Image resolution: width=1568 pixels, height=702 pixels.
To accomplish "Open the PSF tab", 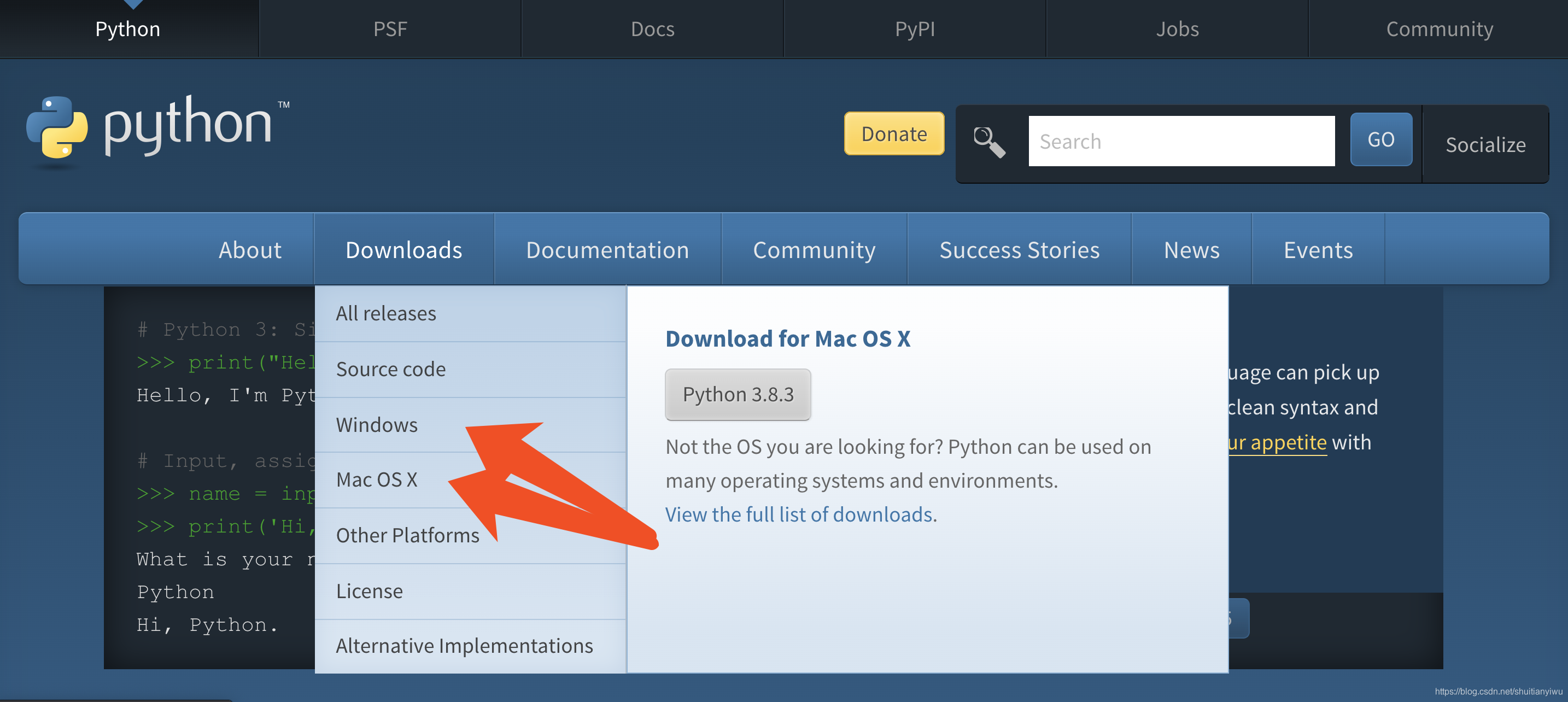I will tap(390, 28).
